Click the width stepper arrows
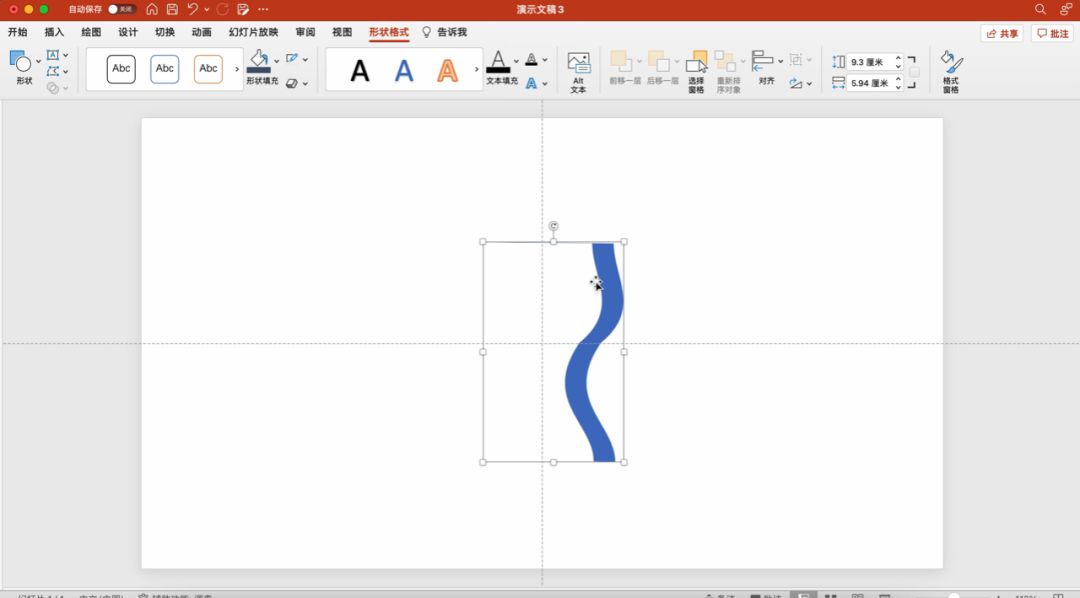Screen dimensions: 1080x598 click(898, 83)
